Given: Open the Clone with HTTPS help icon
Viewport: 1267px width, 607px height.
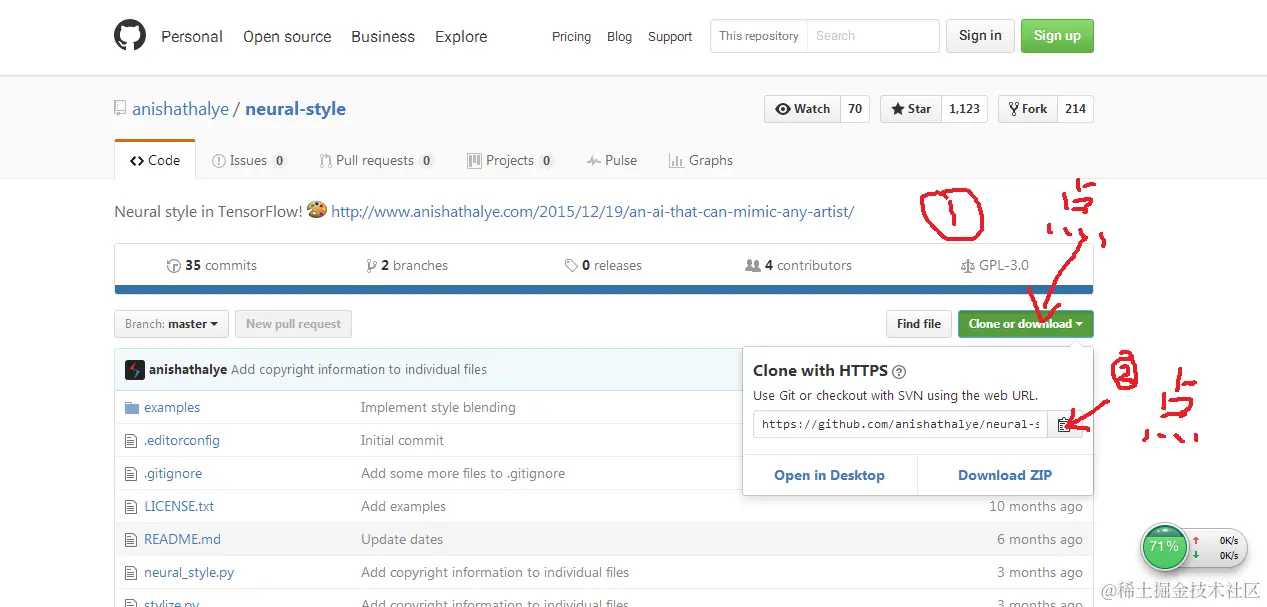Looking at the screenshot, I should 898,371.
